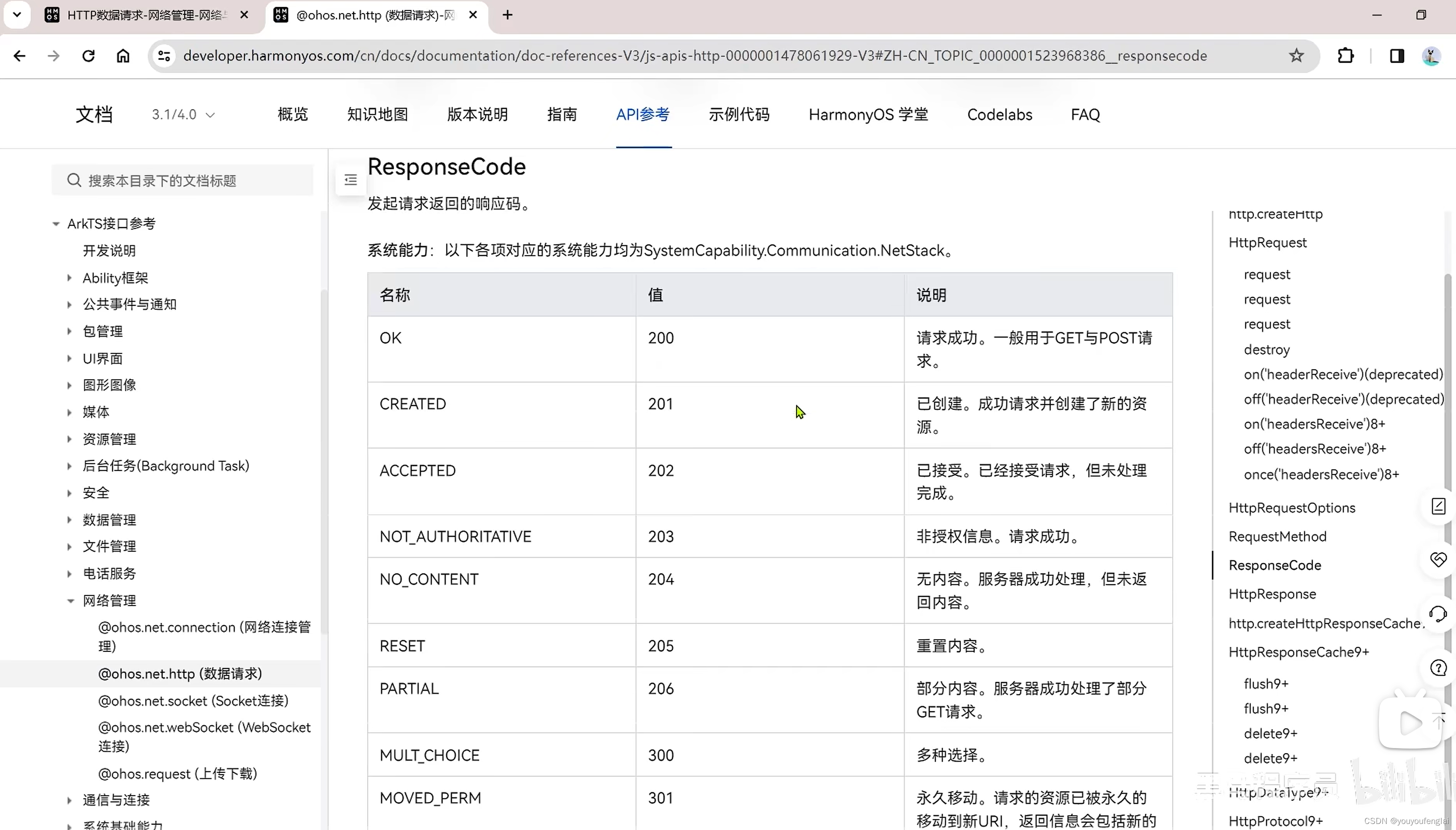Close the HTTP数据请求 tab

pos(244,15)
